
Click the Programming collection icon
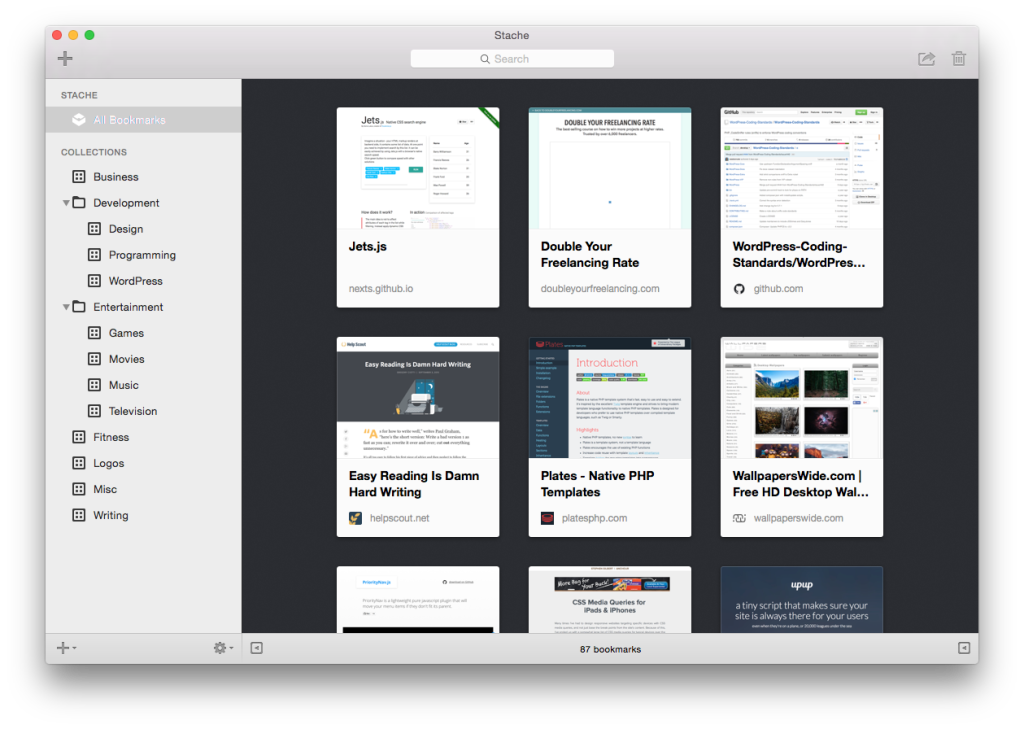point(95,255)
